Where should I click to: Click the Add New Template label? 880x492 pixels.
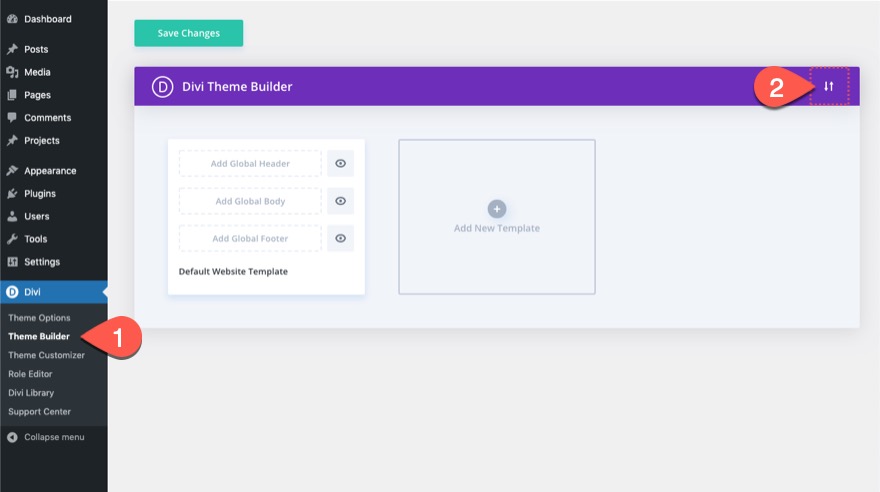point(497,228)
